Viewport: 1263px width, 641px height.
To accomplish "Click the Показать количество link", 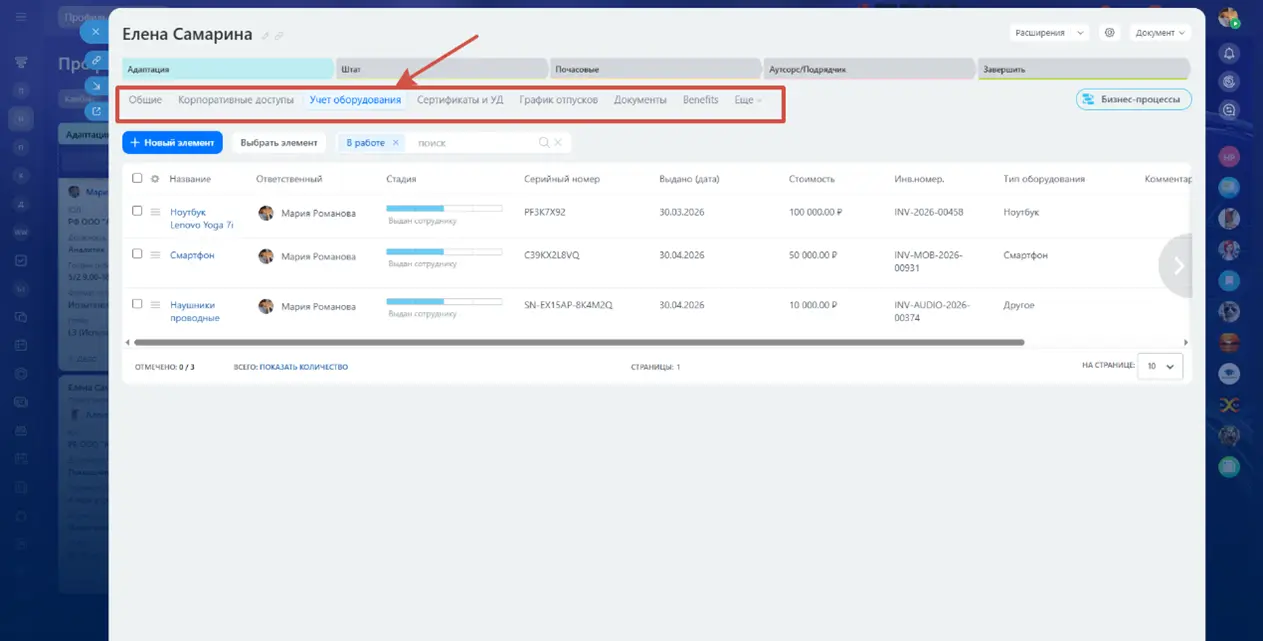I will [304, 367].
